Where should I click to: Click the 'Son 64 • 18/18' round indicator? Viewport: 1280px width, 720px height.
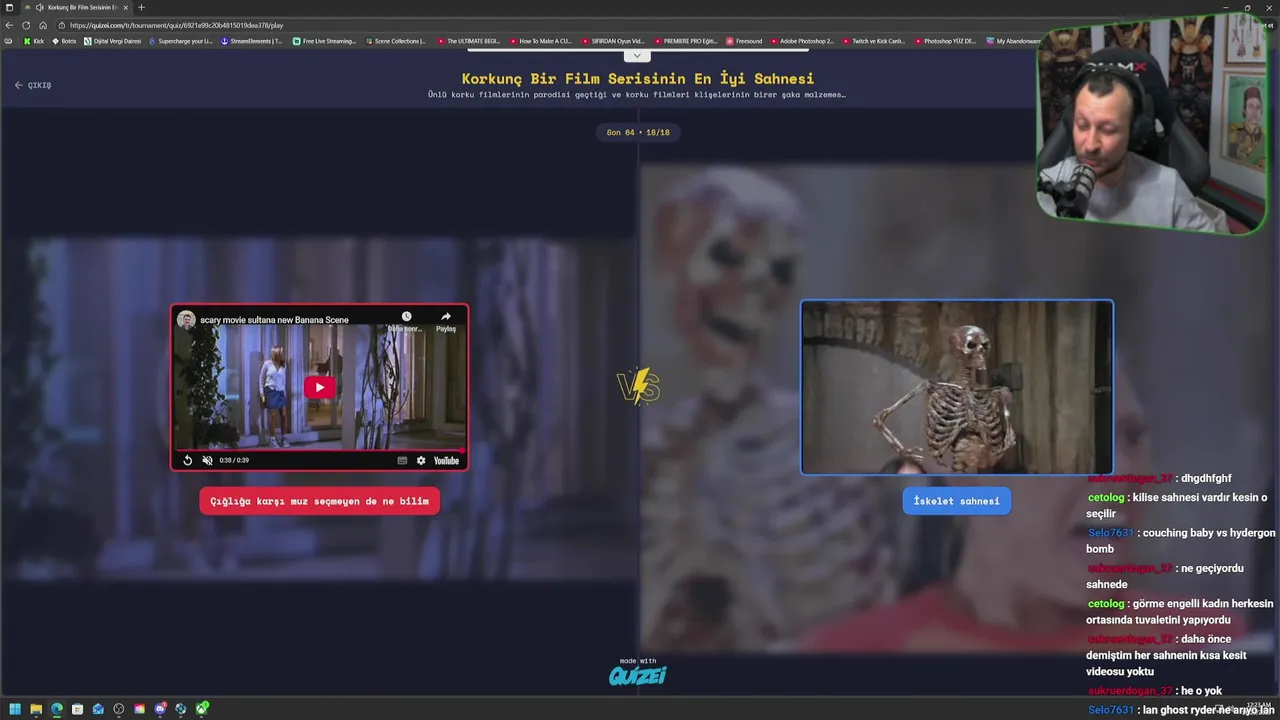[638, 132]
